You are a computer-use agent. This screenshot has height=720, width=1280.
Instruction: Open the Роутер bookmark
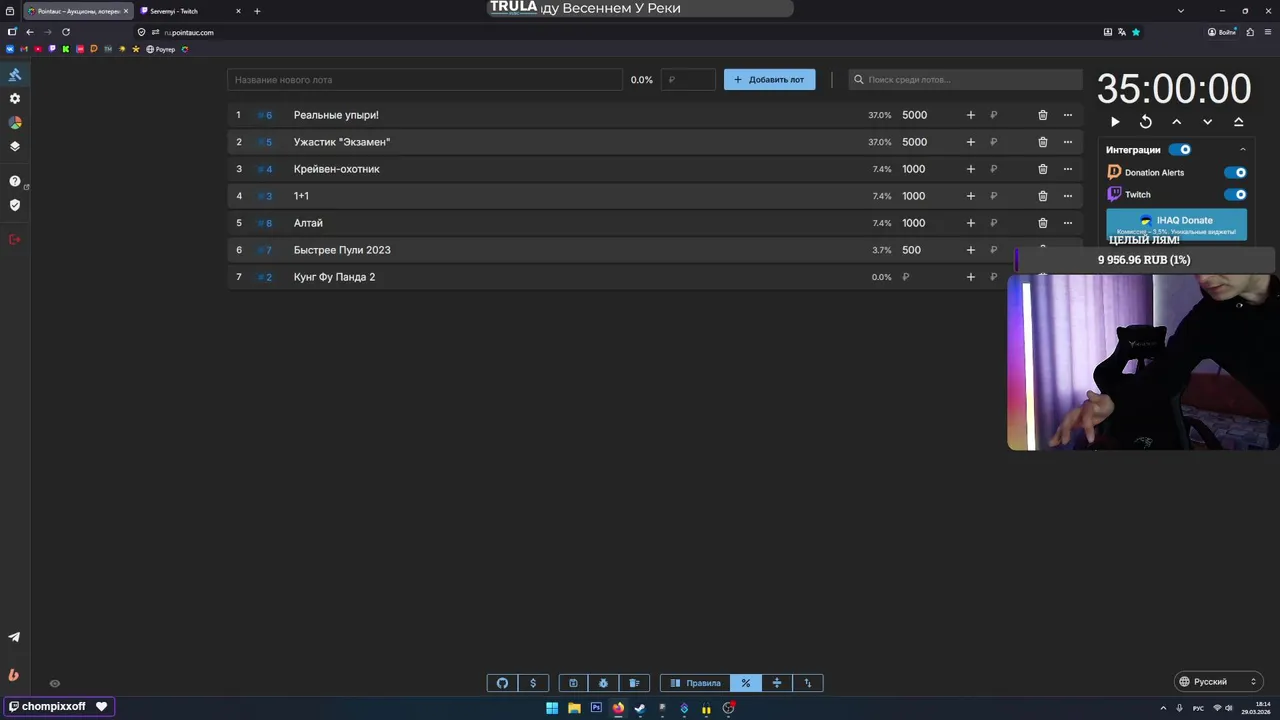pos(161,49)
